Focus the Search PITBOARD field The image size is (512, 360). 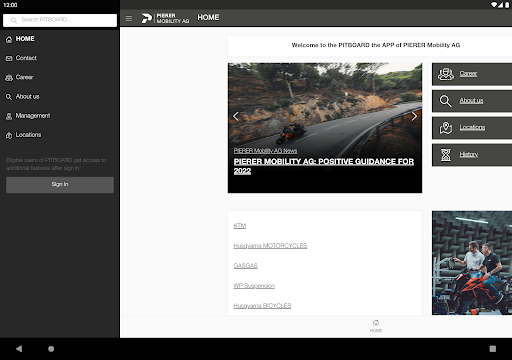pos(60,20)
